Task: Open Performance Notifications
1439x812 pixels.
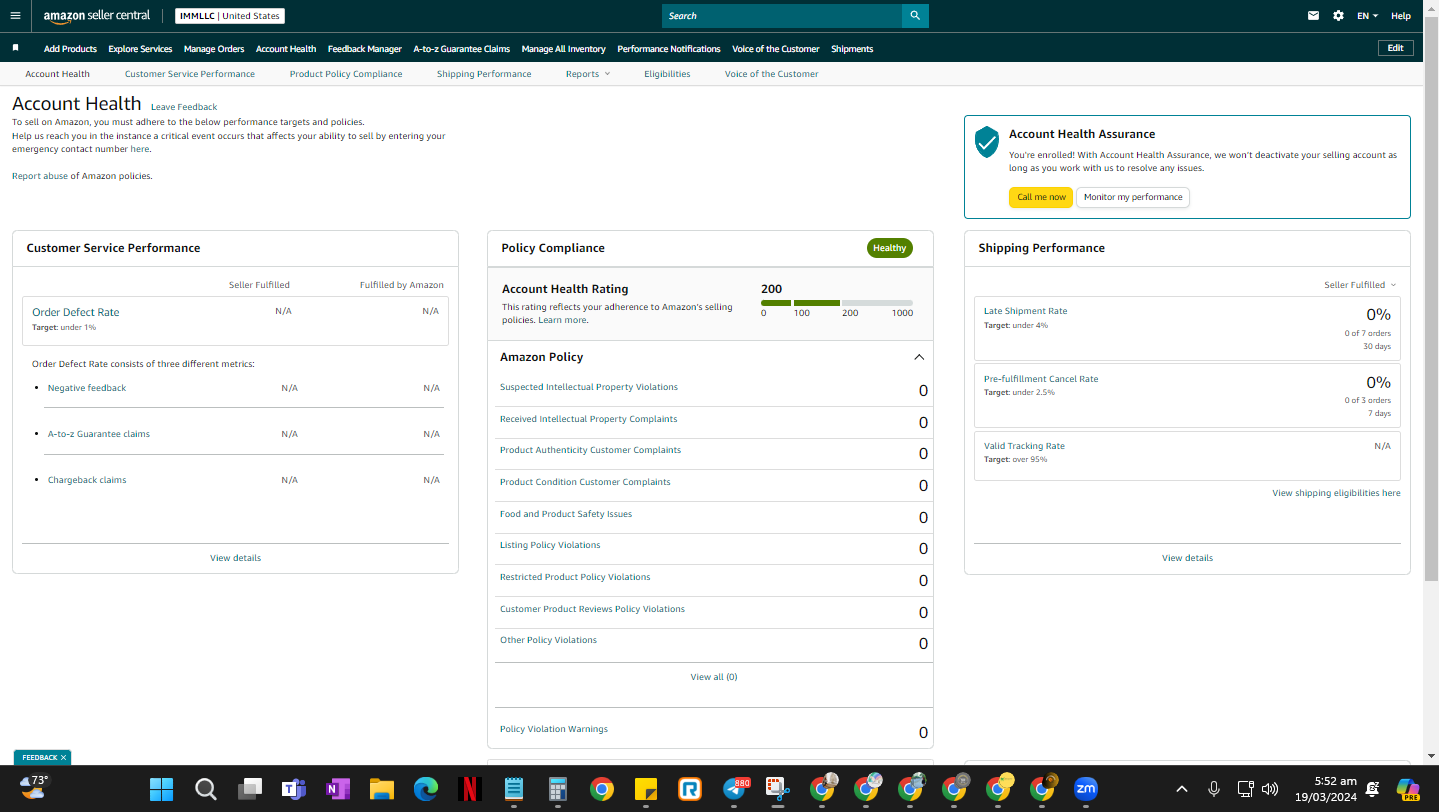Action: [x=669, y=49]
